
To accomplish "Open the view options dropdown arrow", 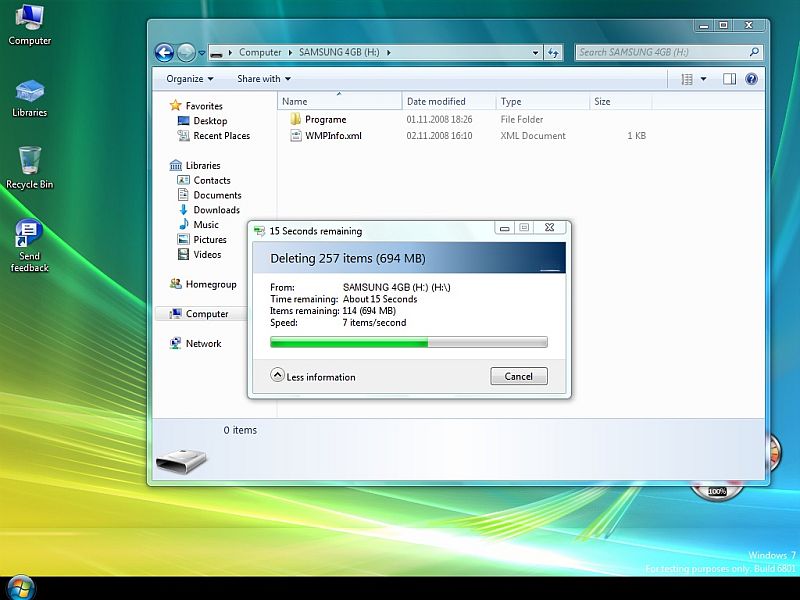I will (704, 79).
